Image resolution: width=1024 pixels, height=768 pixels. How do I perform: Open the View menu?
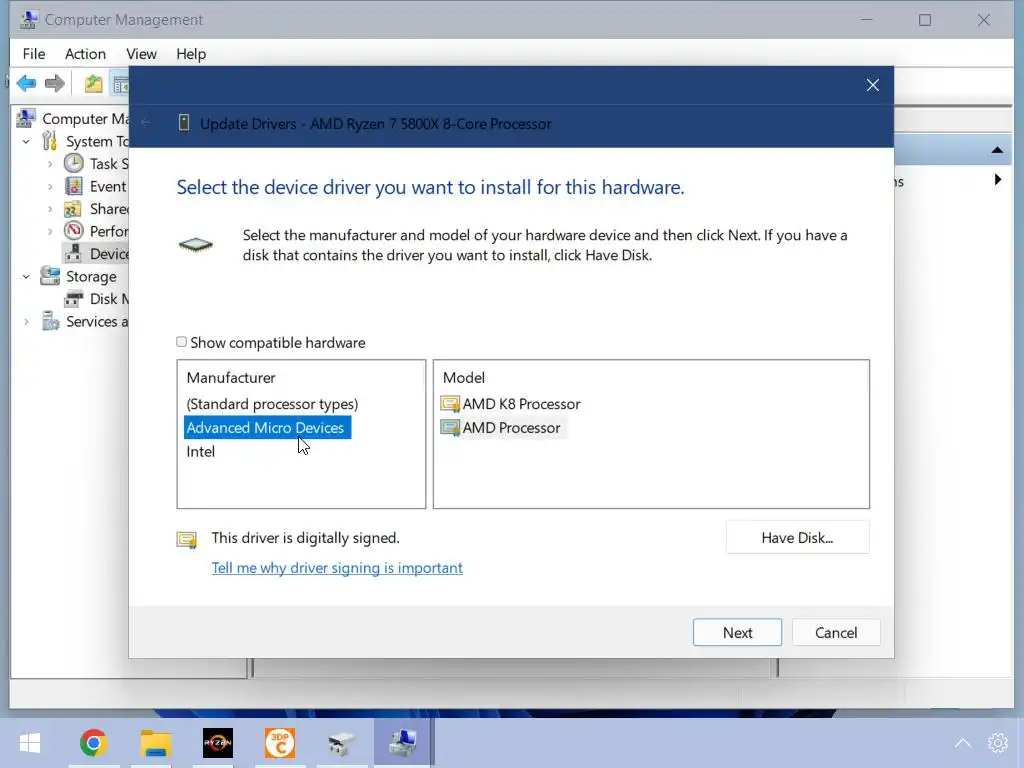click(x=141, y=54)
